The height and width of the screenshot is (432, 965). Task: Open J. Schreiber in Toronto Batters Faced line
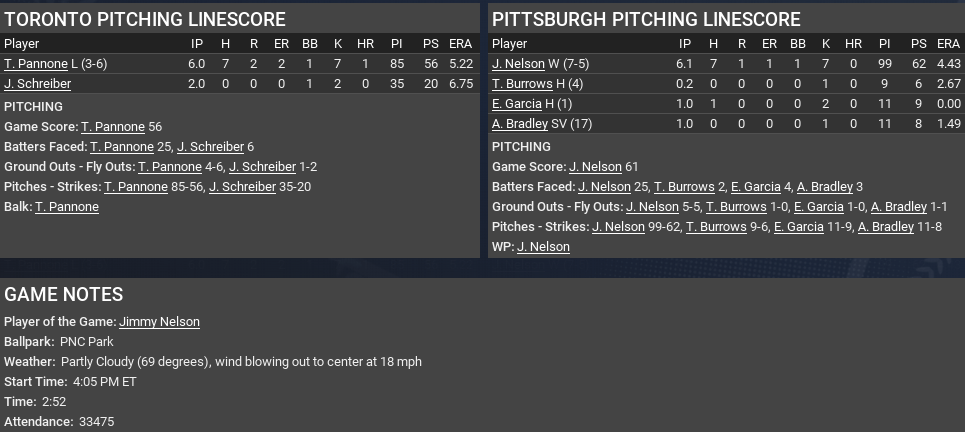[210, 147]
